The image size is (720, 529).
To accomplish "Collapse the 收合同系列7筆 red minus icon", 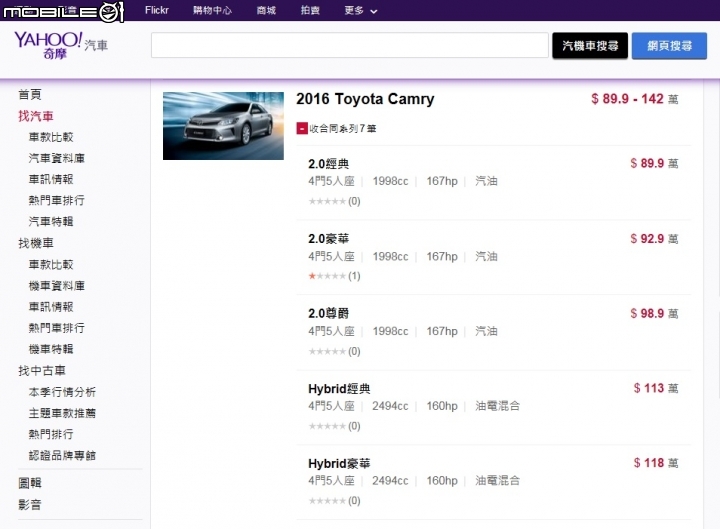I will click(x=302, y=129).
